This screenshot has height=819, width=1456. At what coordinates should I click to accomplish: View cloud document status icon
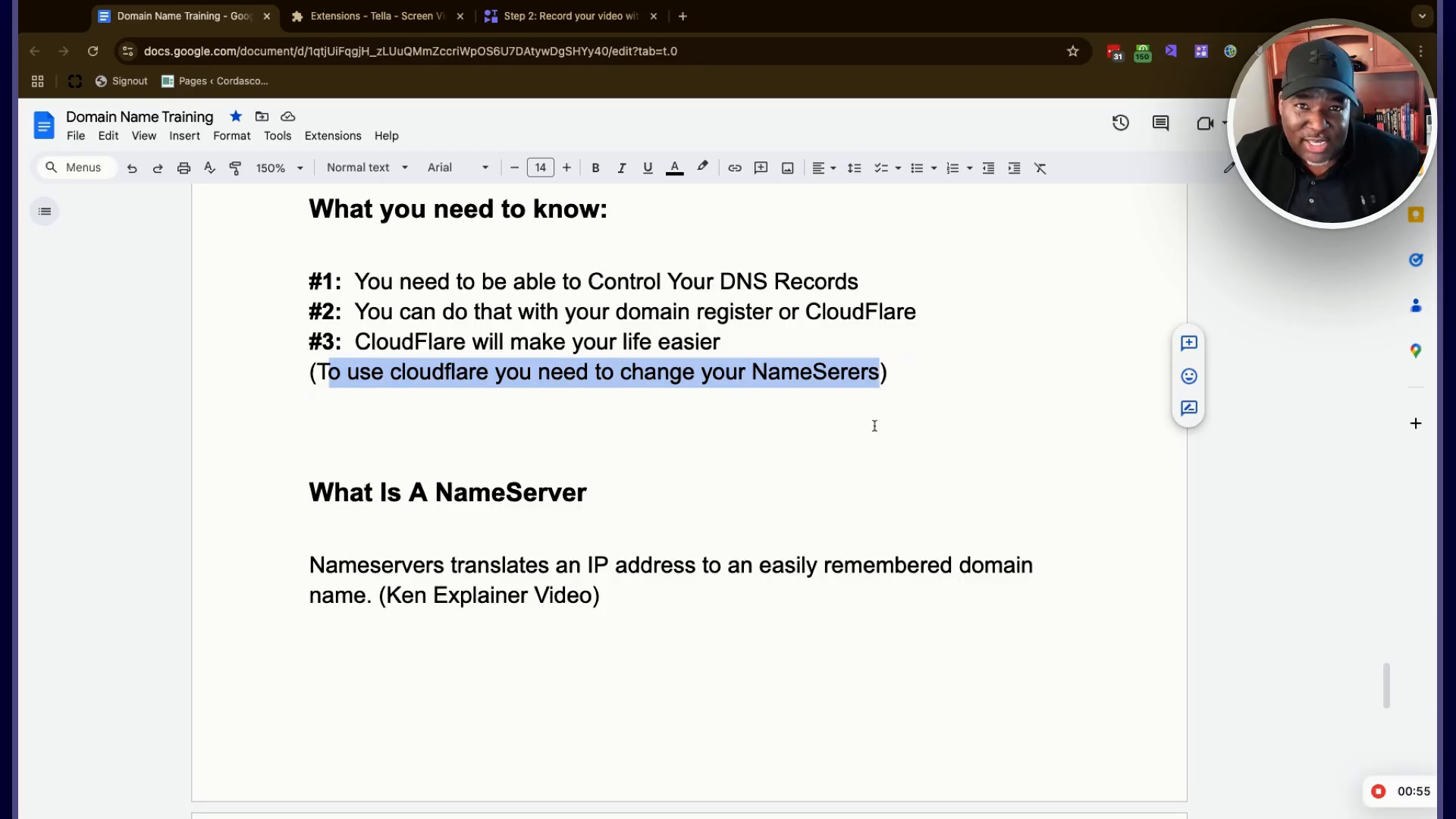point(287,117)
